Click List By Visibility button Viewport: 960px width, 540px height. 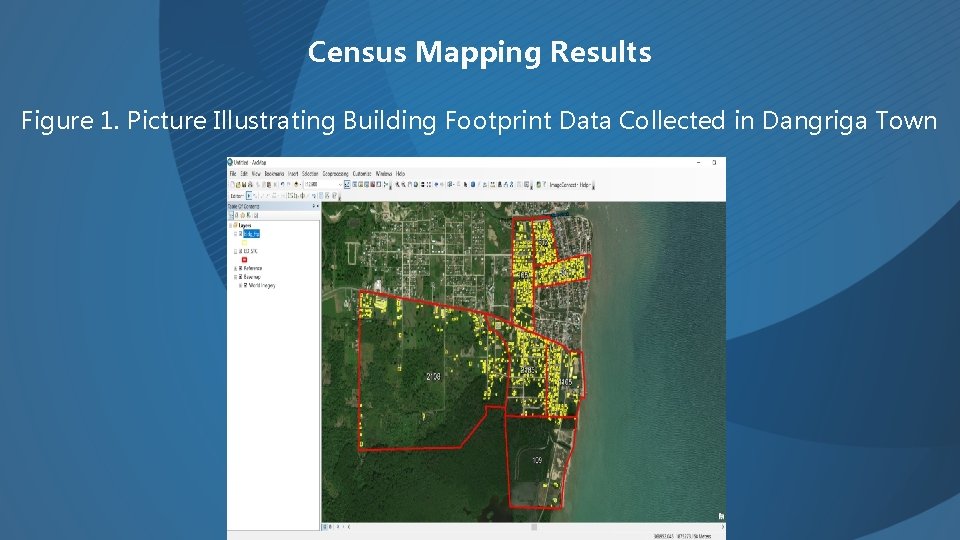point(242,215)
